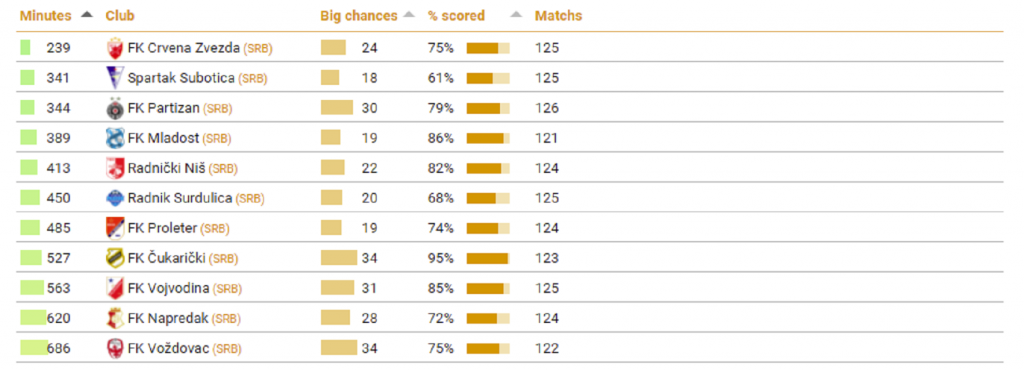Select the Matchs column header
The width and height of the screenshot is (1024, 370).
click(x=558, y=16)
